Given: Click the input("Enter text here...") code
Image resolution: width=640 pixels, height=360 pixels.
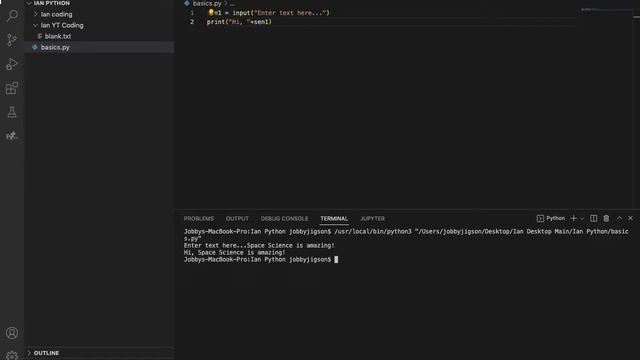Looking at the screenshot, I should click(x=281, y=13).
